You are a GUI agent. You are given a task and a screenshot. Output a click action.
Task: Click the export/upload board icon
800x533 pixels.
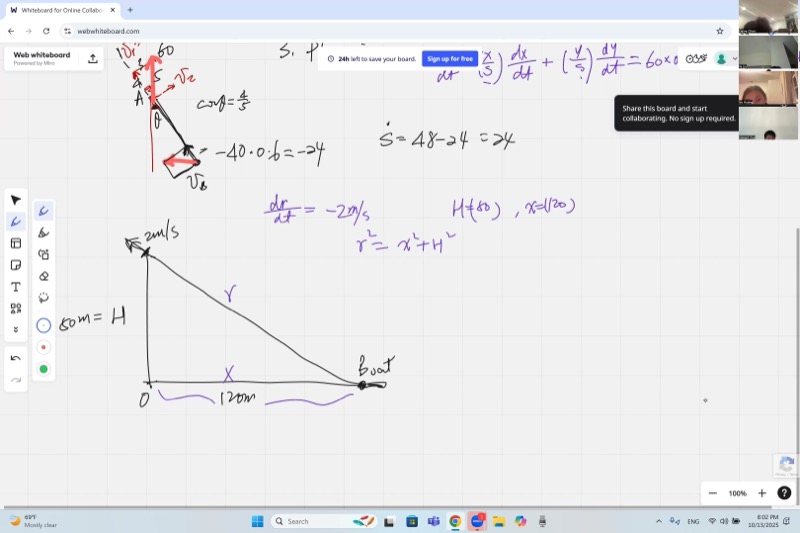point(93,58)
